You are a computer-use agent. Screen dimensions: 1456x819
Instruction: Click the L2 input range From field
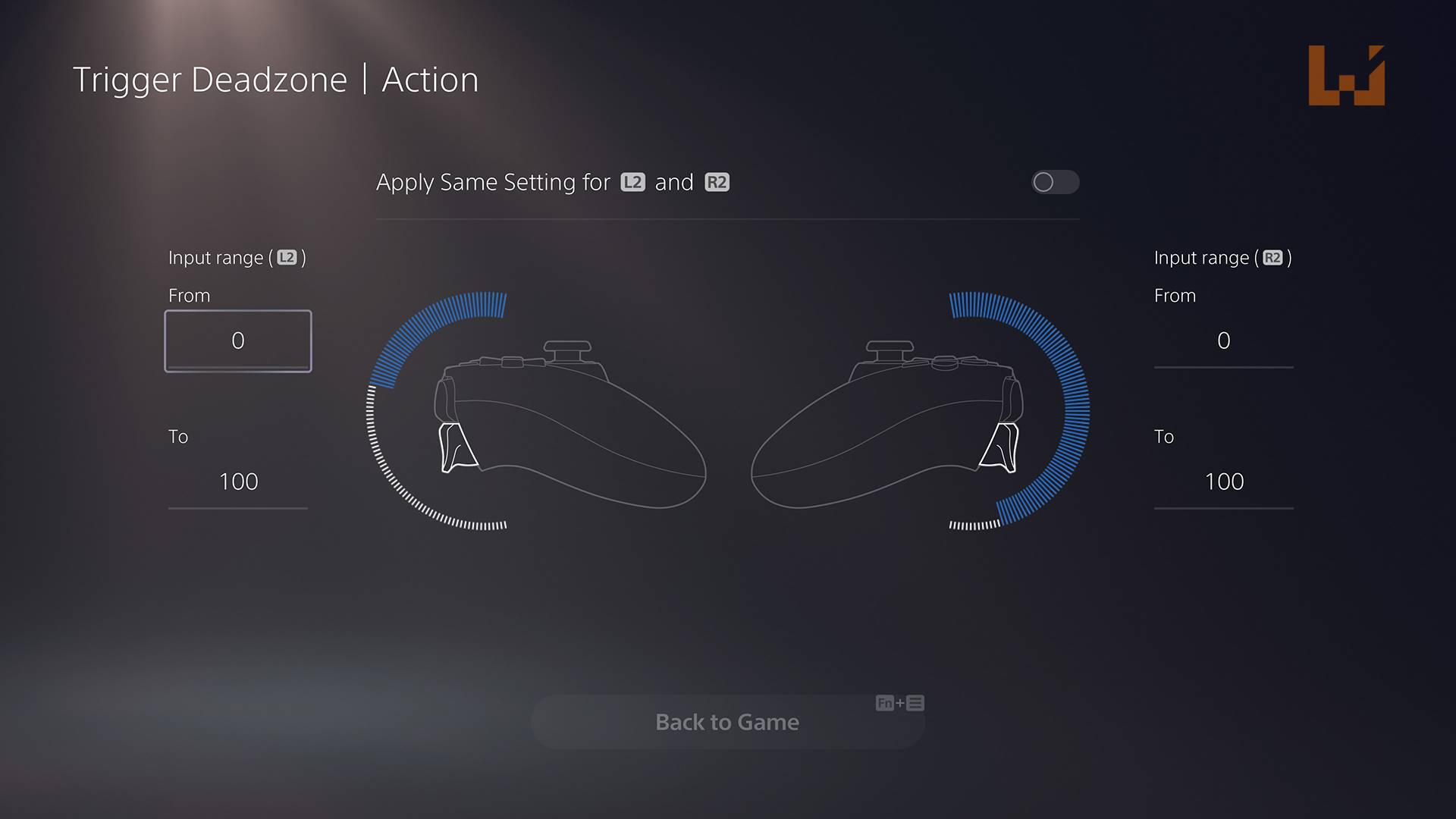[x=237, y=340]
